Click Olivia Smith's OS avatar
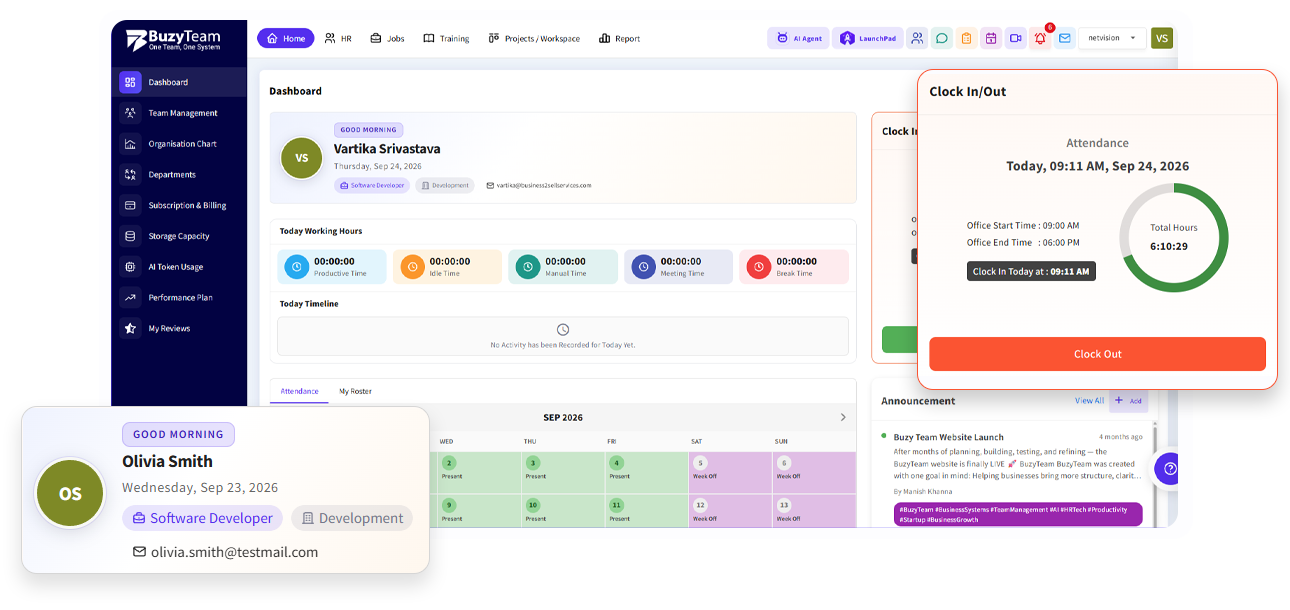This screenshot has height=610, width=1290. coord(70,493)
